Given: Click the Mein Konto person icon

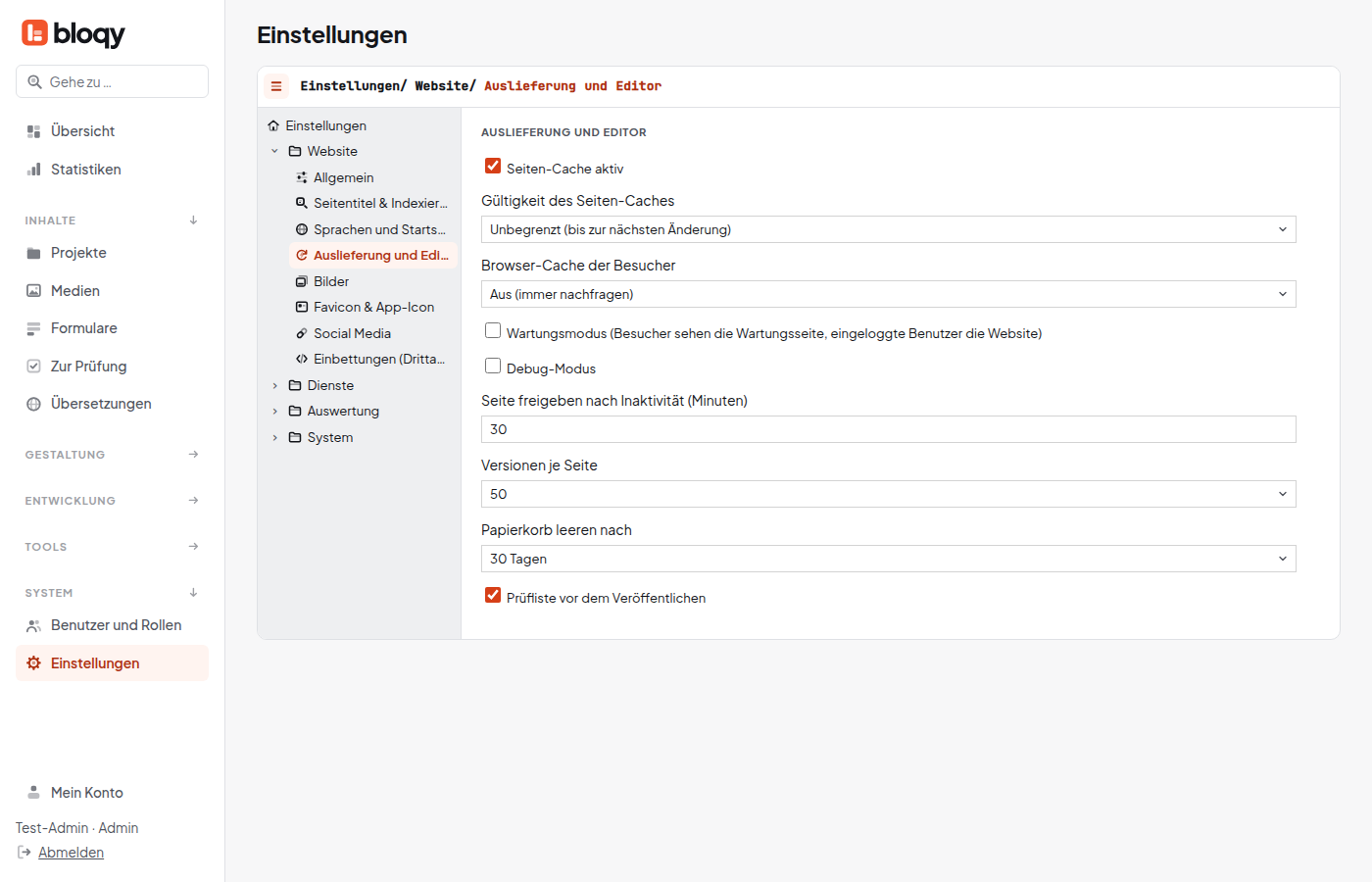Looking at the screenshot, I should pyautogui.click(x=33, y=793).
